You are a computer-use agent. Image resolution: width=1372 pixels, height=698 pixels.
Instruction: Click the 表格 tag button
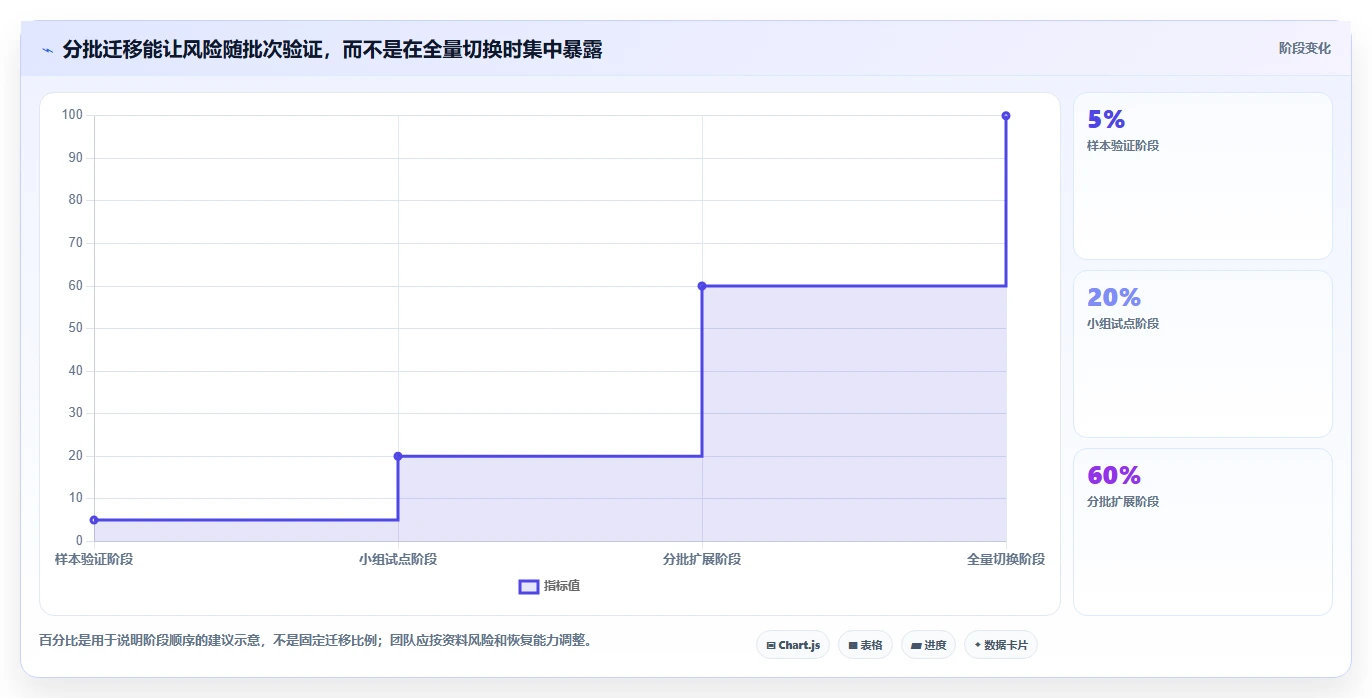(865, 645)
